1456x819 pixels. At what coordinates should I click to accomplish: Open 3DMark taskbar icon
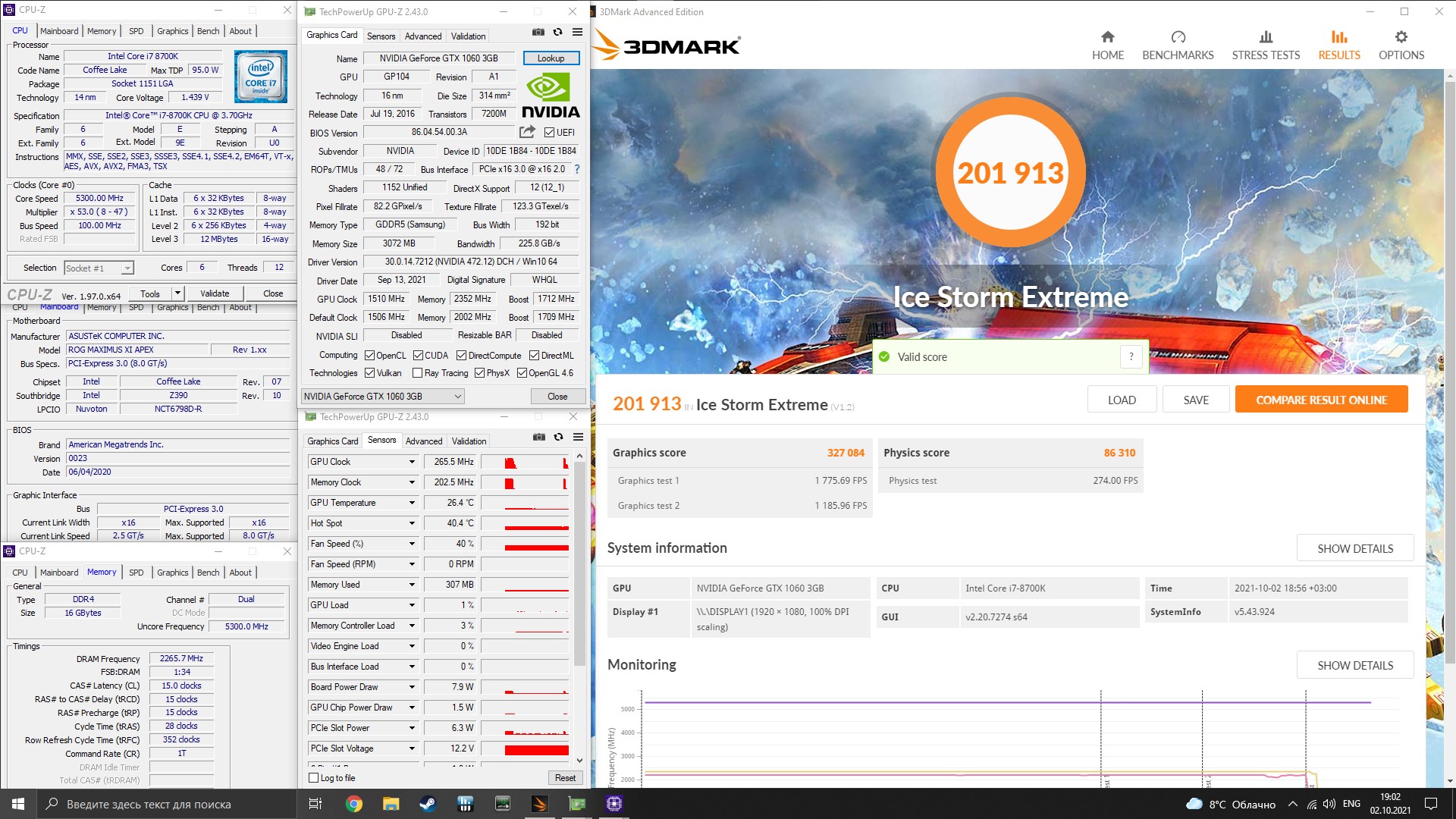(x=540, y=804)
